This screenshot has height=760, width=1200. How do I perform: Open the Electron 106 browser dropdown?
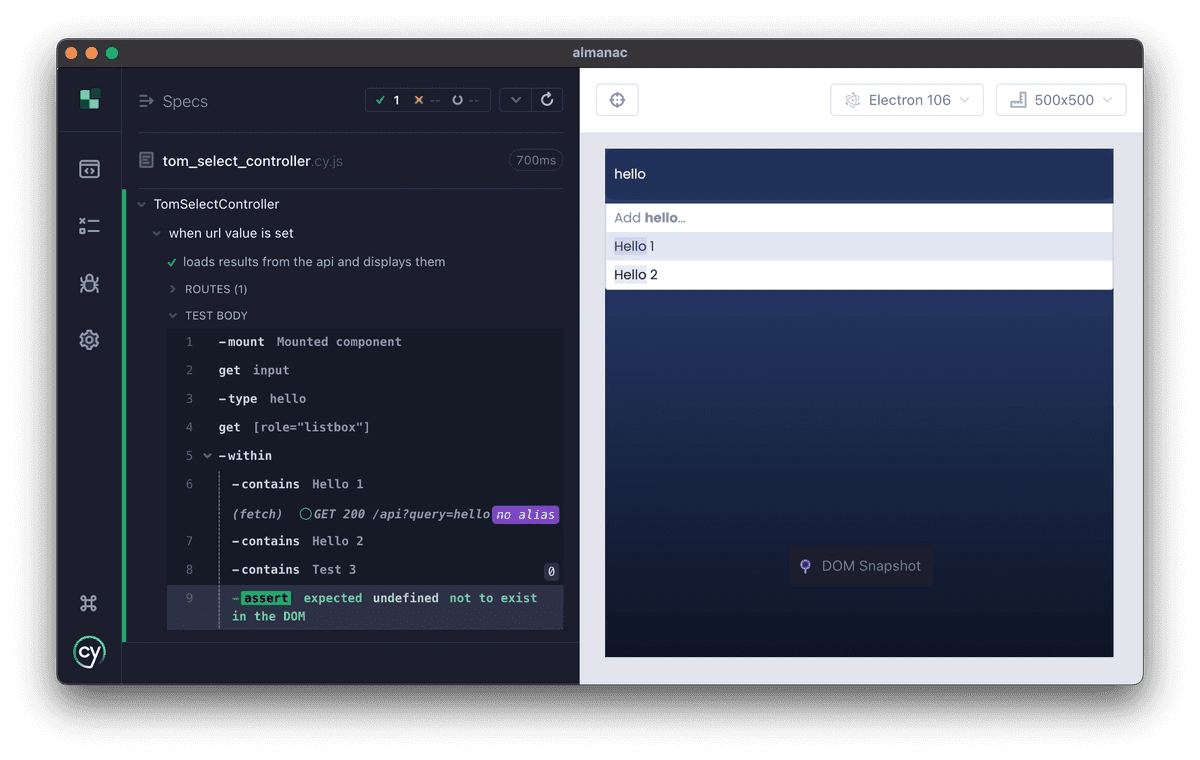[907, 100]
